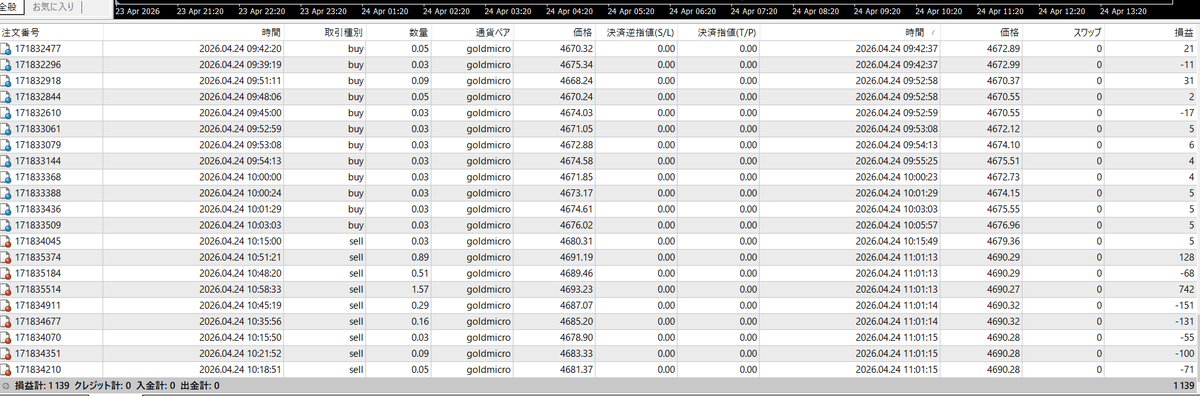The image size is (1200, 396).
Task: Click the icon next to order 171835514
Action: [x=6, y=289]
